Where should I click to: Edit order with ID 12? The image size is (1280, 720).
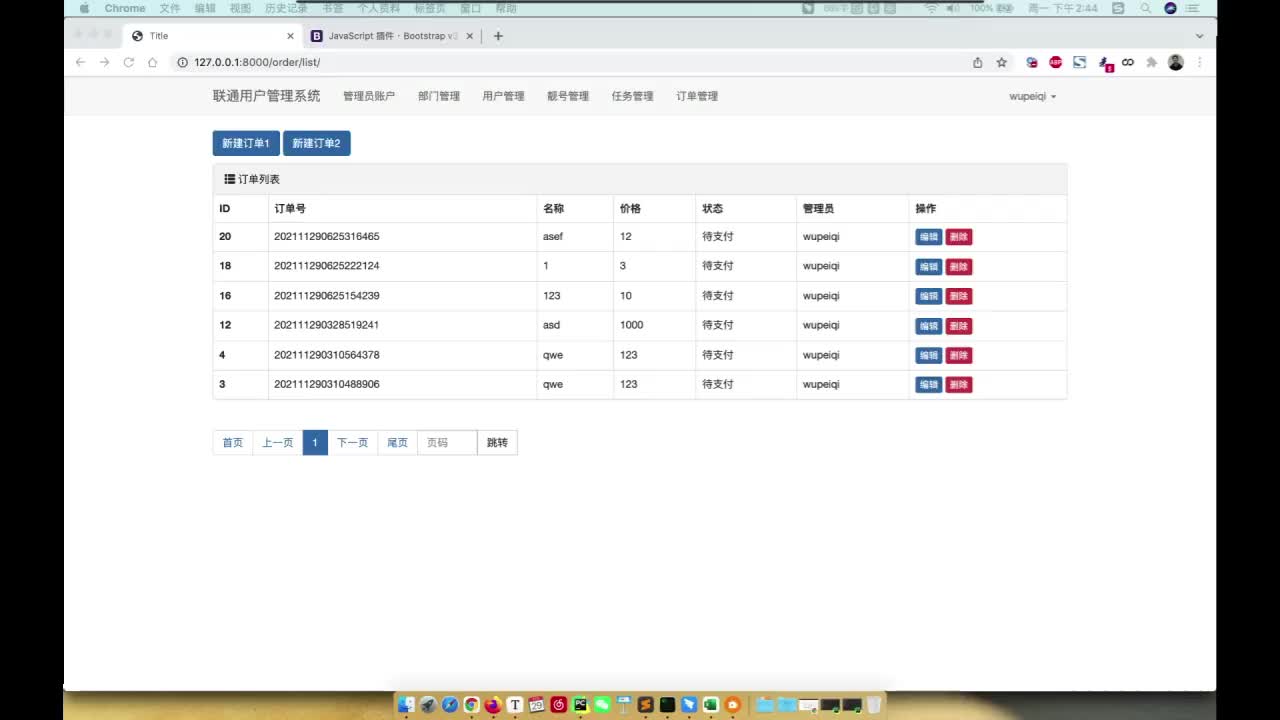point(929,326)
